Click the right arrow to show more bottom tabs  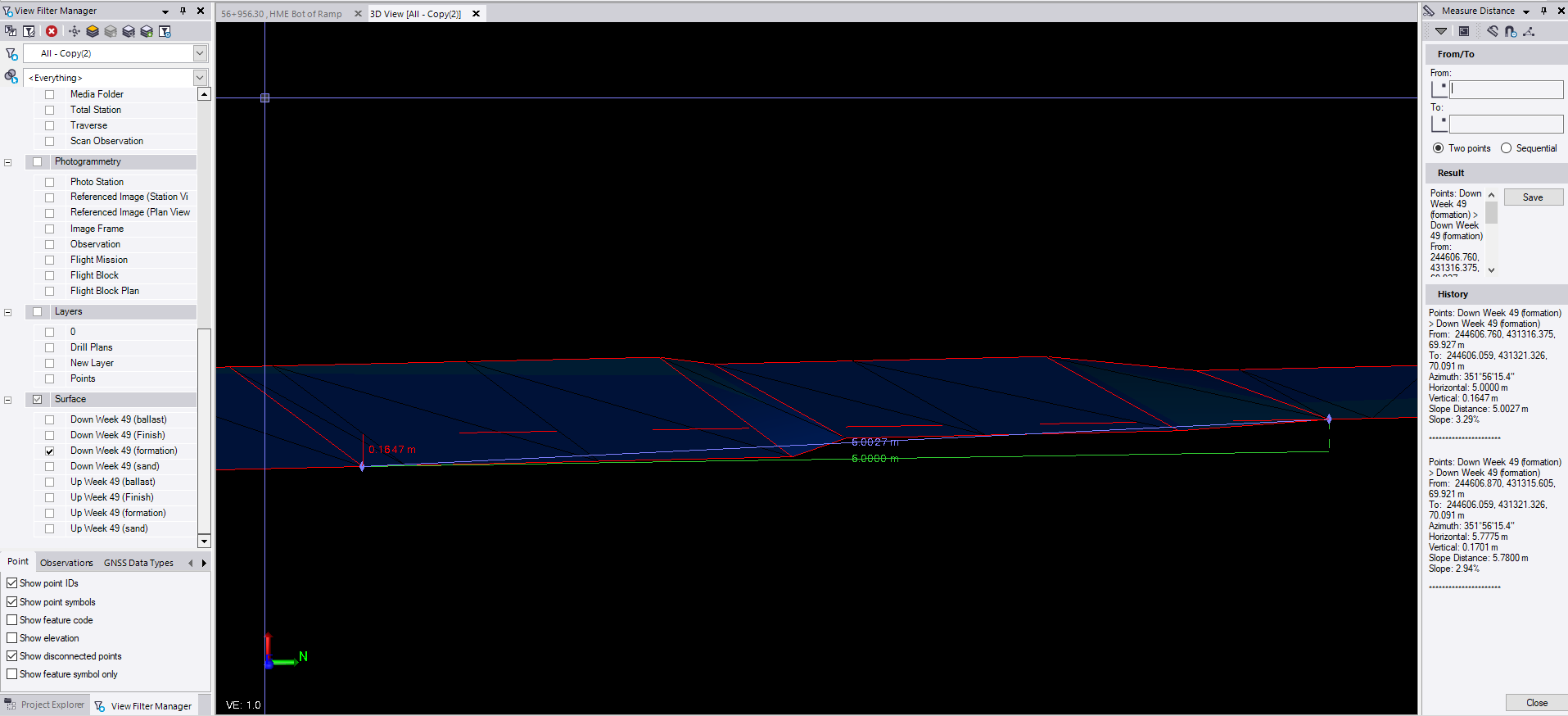(204, 563)
